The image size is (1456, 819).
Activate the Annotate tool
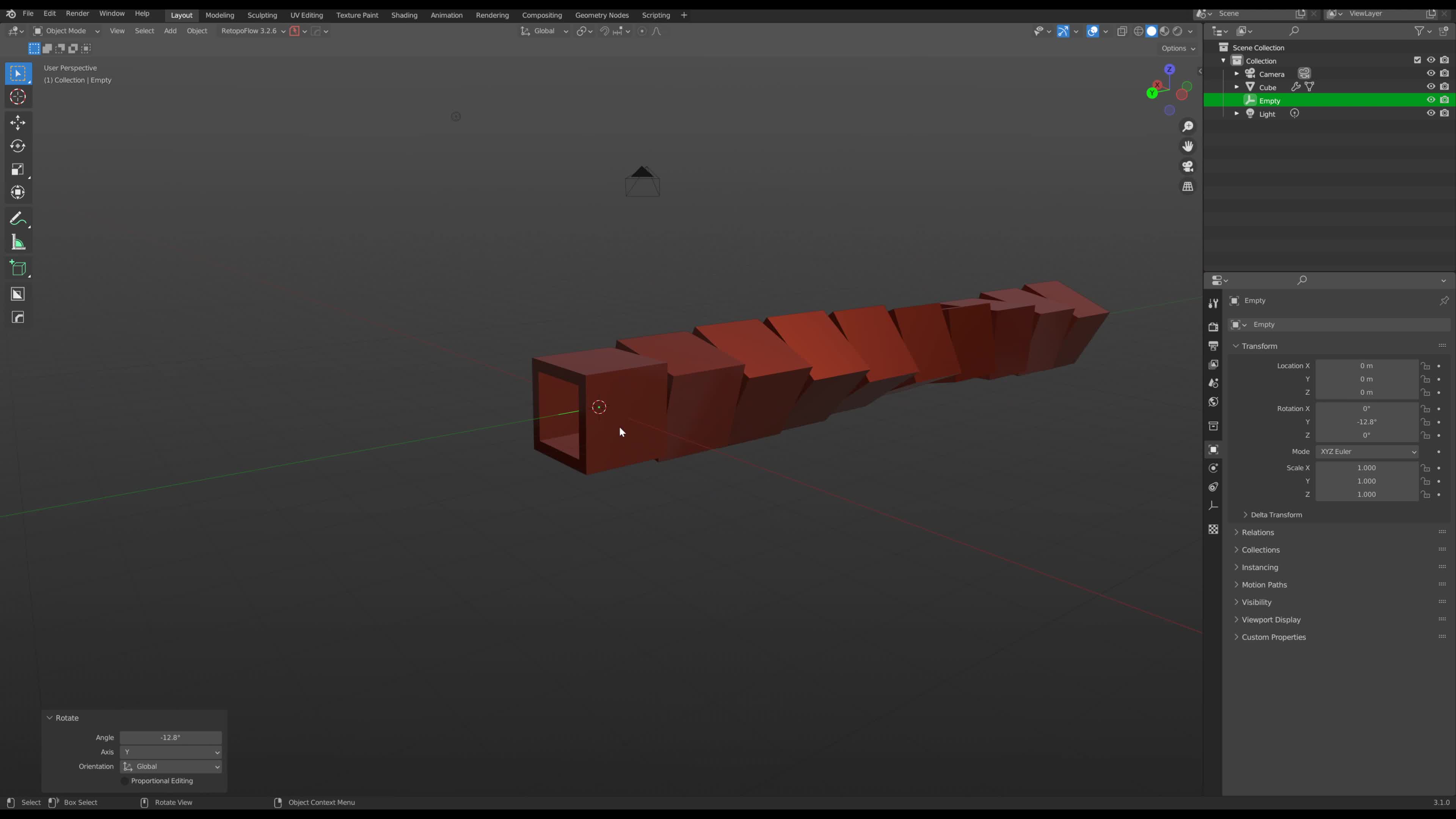click(17, 218)
